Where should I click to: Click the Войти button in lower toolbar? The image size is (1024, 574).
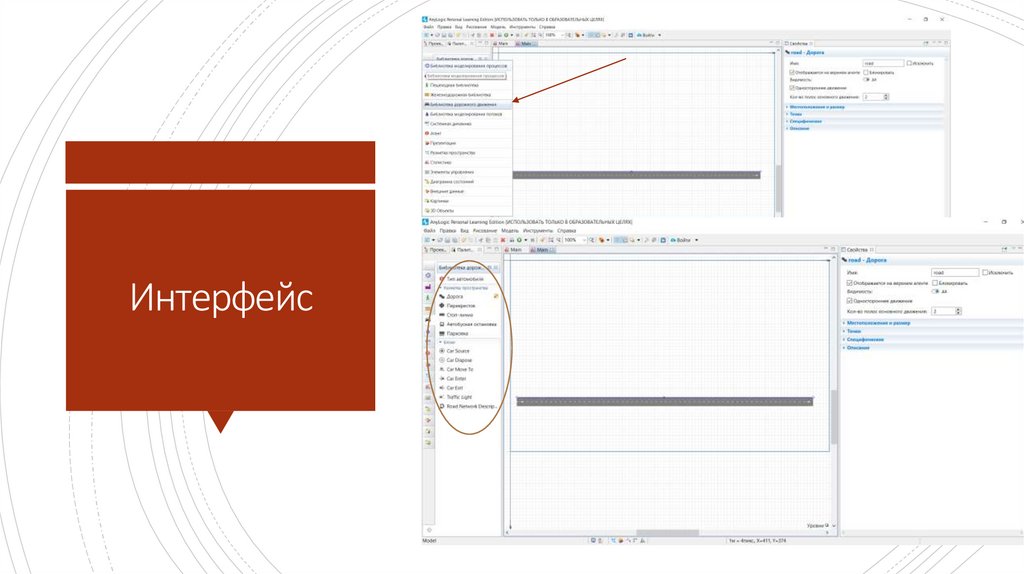coord(682,240)
